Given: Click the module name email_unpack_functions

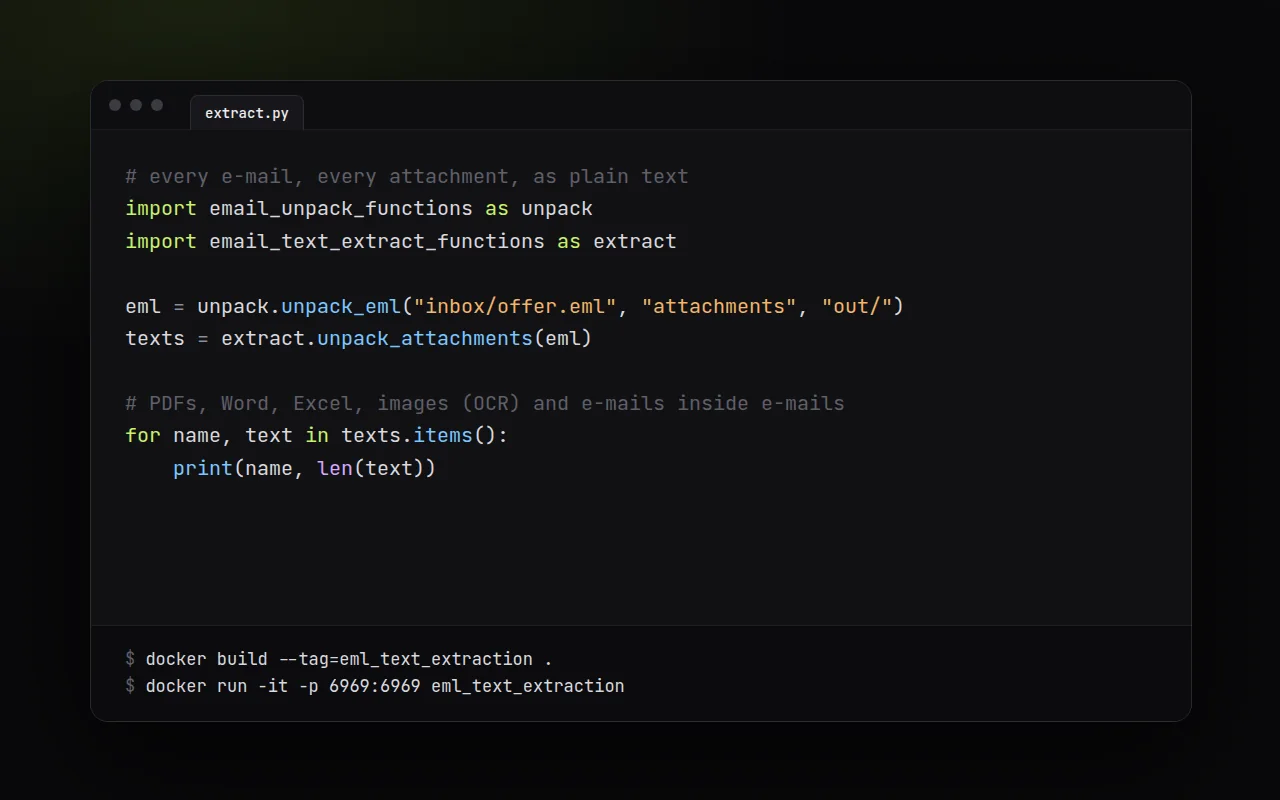Looking at the screenshot, I should click(341, 209).
